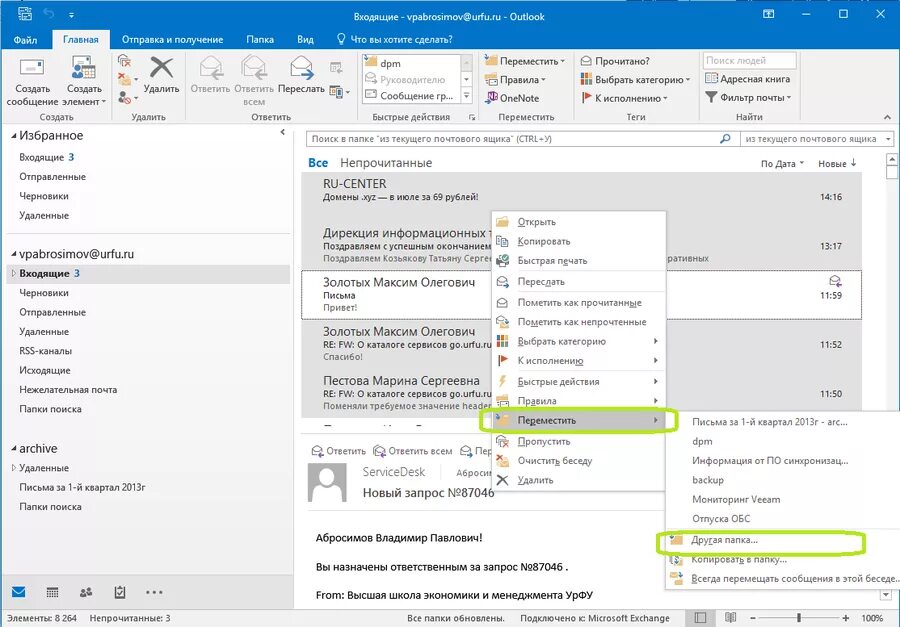Open the File tab
Screen dimensions: 900x627
coord(25,40)
